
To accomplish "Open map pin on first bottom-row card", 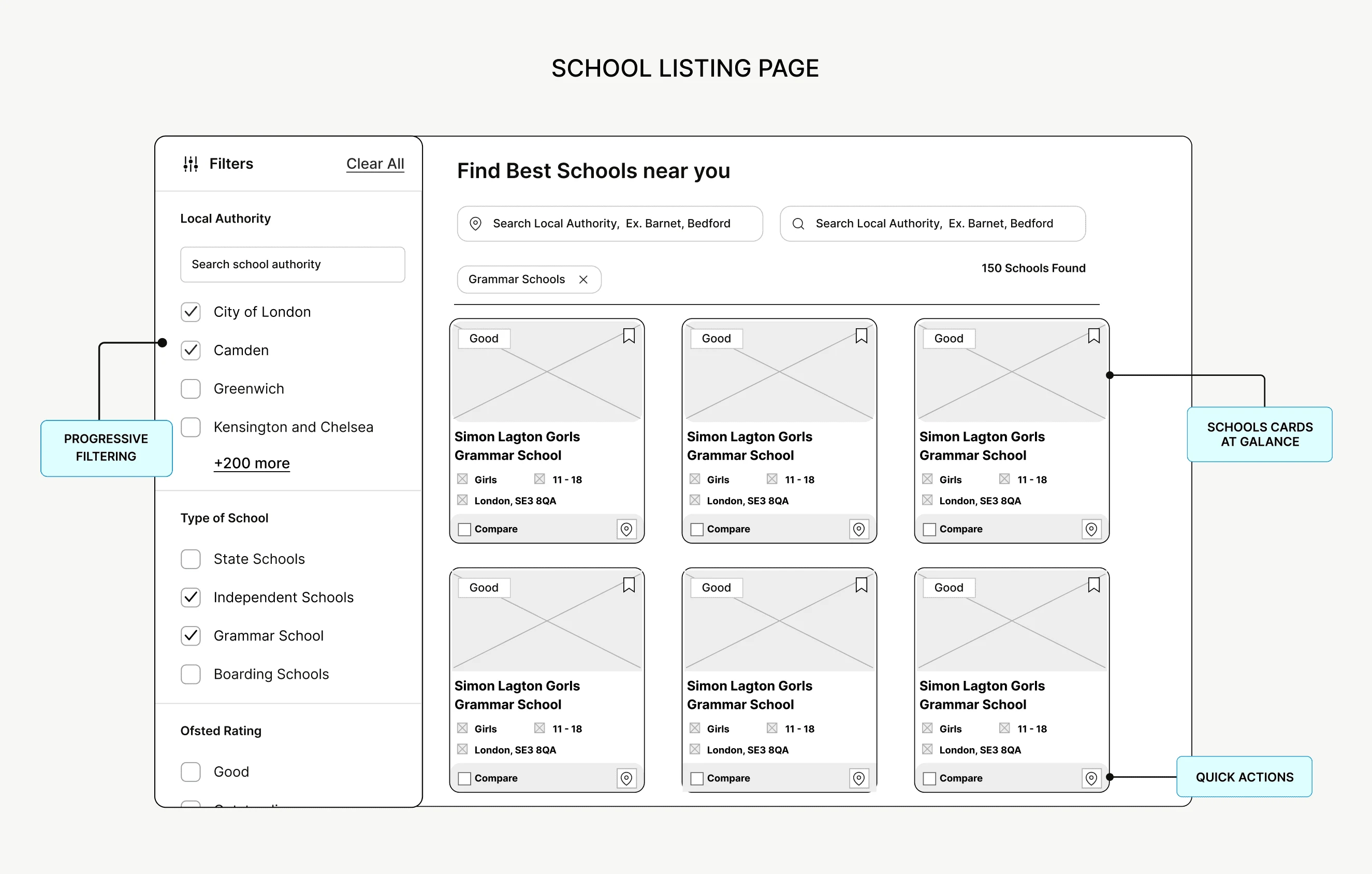I will tap(627, 778).
